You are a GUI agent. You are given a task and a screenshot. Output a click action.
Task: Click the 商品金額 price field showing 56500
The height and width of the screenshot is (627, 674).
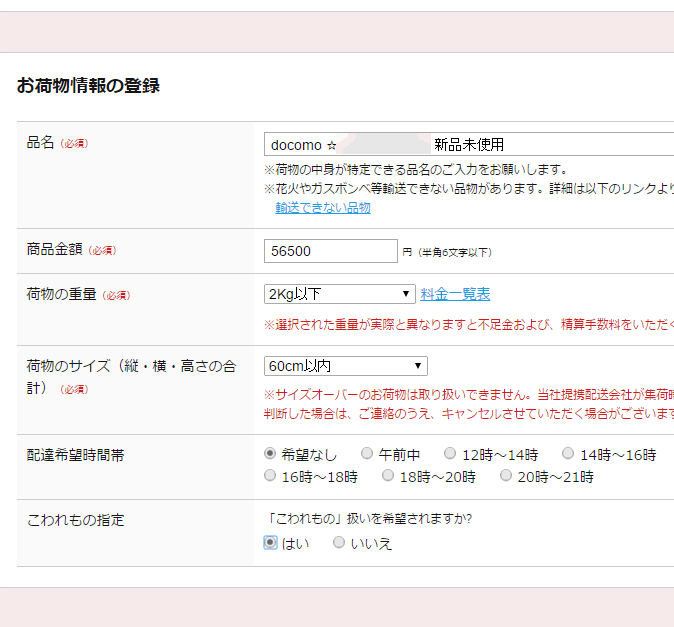tap(330, 251)
